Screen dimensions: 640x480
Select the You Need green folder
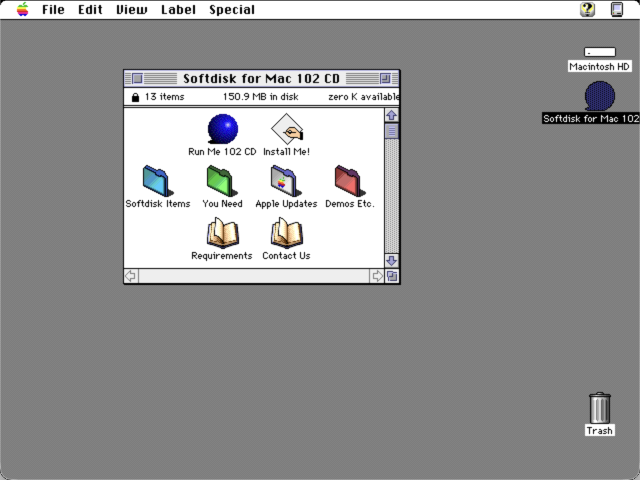(222, 181)
